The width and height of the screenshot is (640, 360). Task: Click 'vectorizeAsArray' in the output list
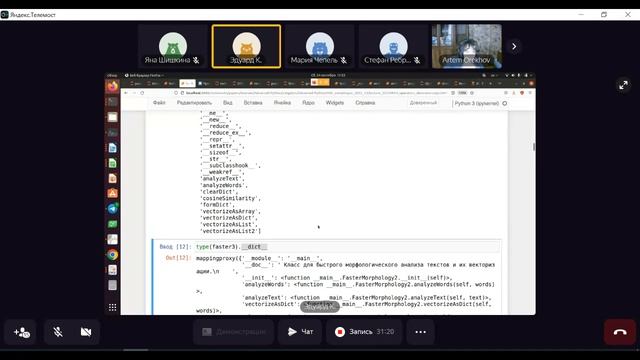tap(230, 211)
